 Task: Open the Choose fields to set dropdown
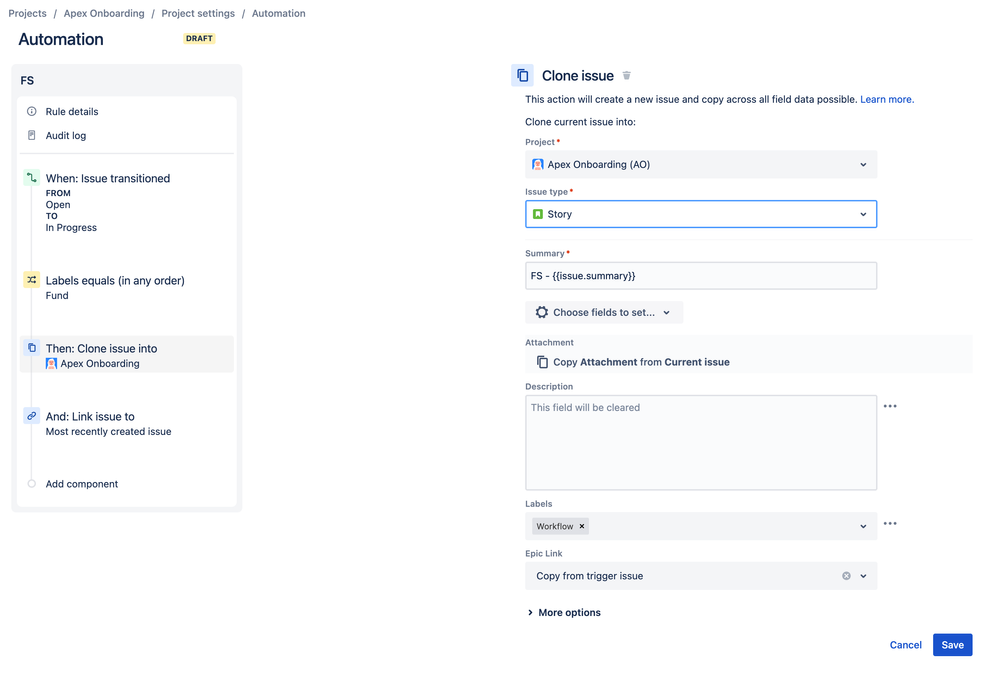(x=604, y=312)
